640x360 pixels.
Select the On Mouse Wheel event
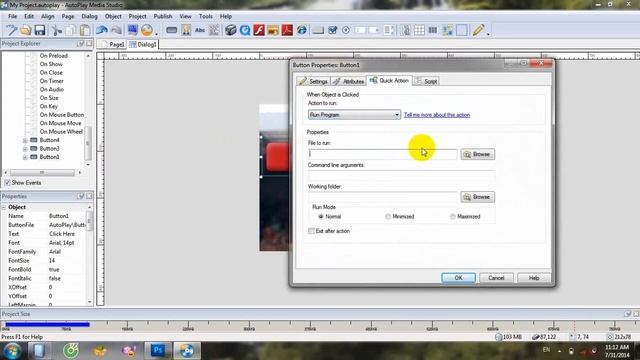[x=61, y=131]
